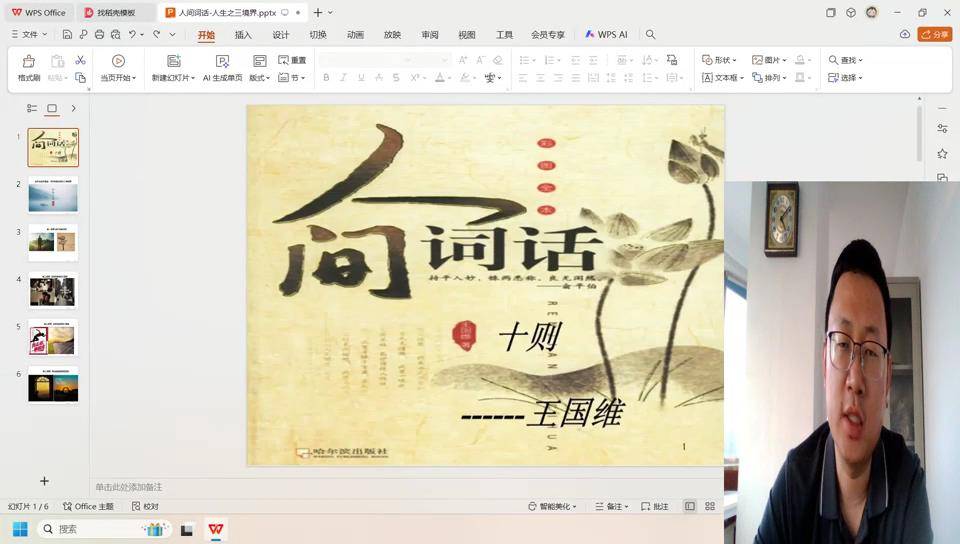Open the Section (节) dropdown
This screenshot has width=960, height=544.
click(x=291, y=78)
